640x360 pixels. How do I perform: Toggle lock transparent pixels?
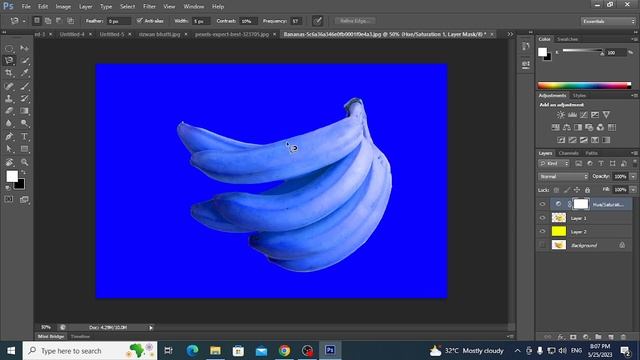pyautogui.click(x=556, y=190)
